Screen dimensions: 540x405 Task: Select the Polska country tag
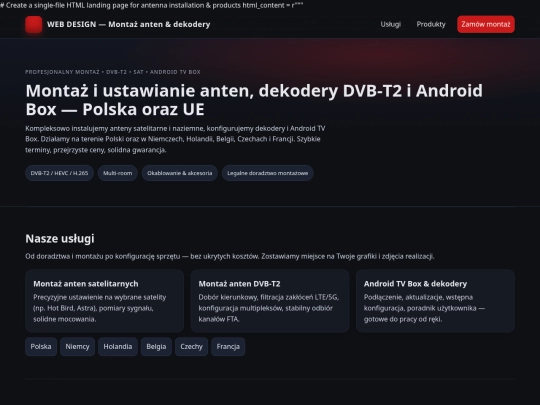[41, 346]
